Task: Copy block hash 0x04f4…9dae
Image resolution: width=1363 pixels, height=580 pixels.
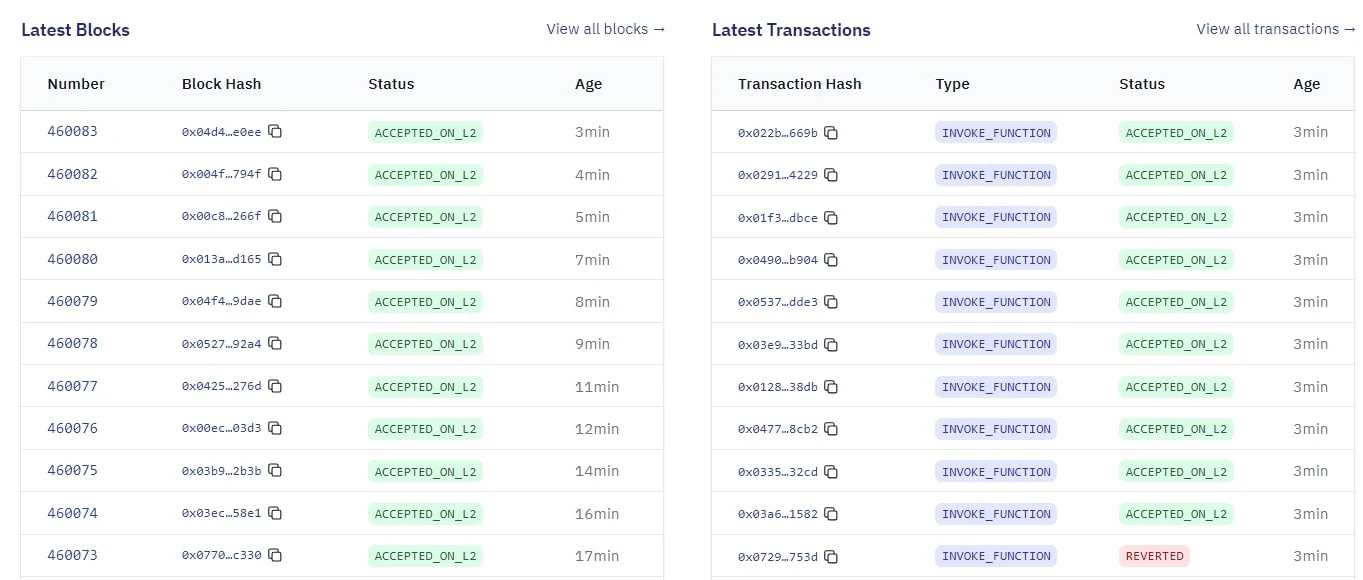Action: pos(275,301)
